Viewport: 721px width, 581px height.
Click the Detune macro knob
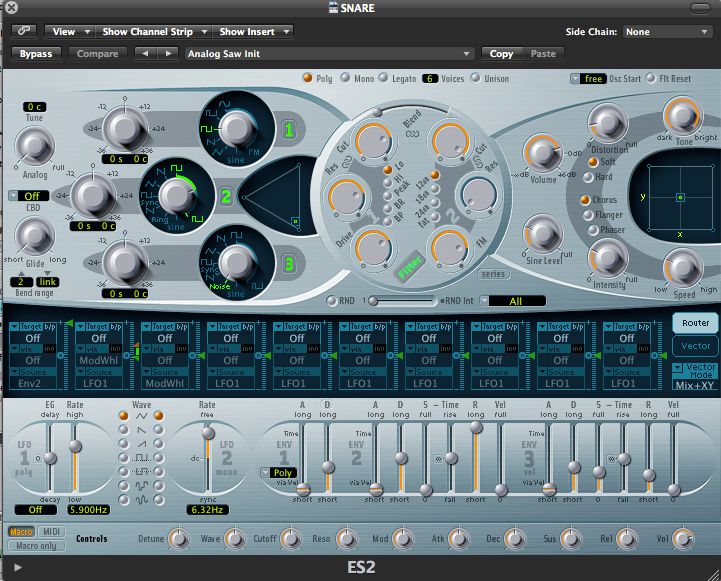(x=179, y=539)
